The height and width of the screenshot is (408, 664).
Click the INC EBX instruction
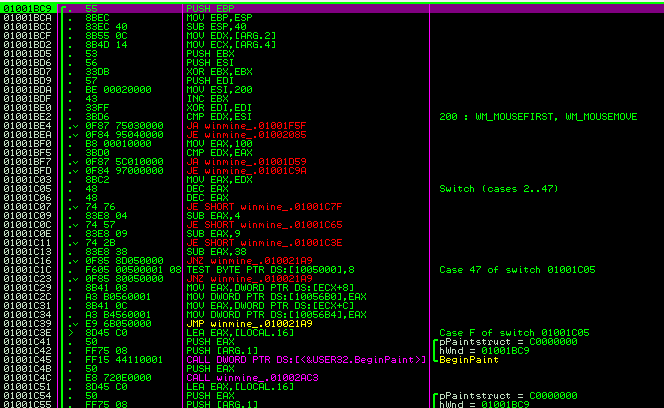pyautogui.click(x=208, y=99)
